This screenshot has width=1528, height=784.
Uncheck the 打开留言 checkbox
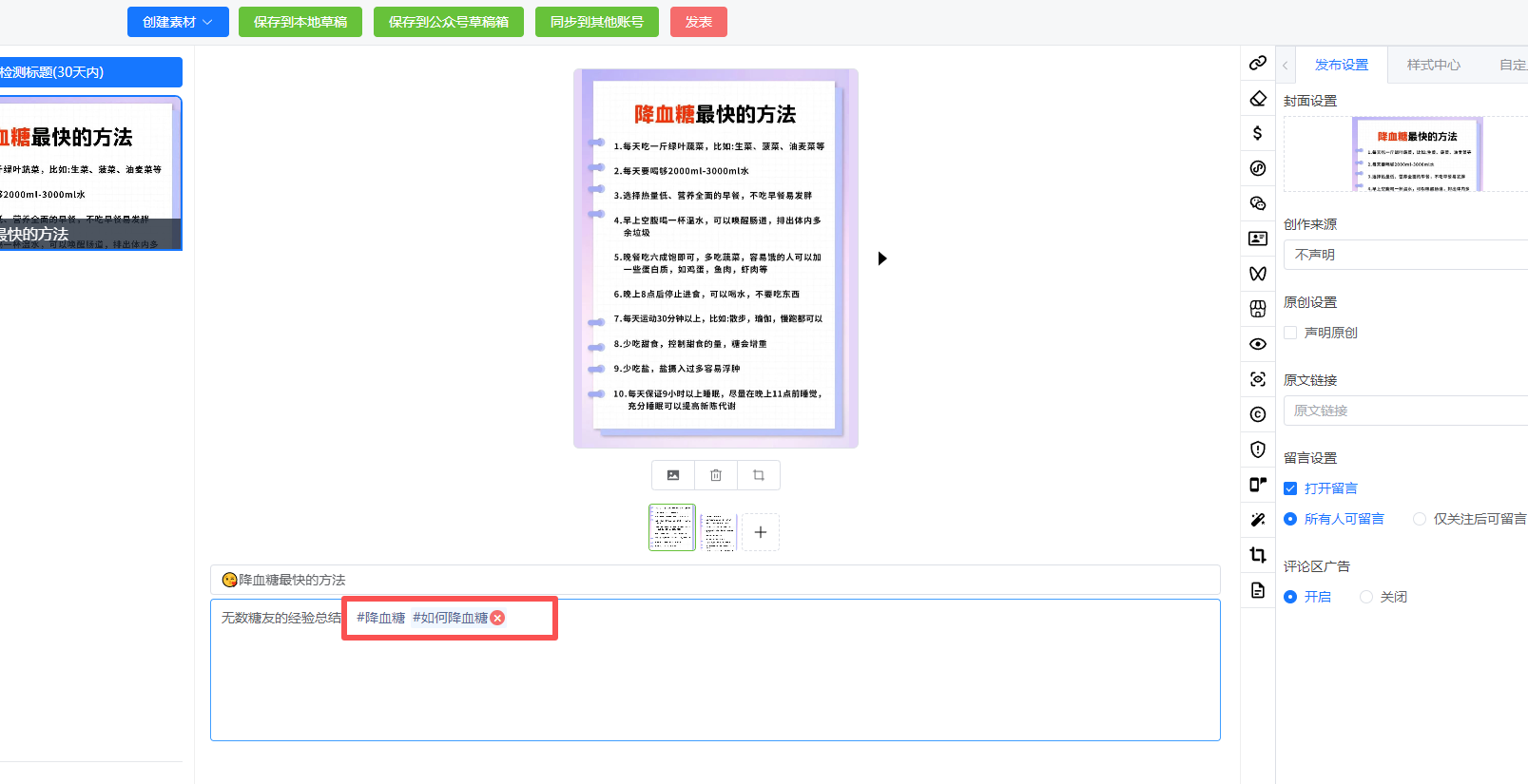[x=1290, y=488]
